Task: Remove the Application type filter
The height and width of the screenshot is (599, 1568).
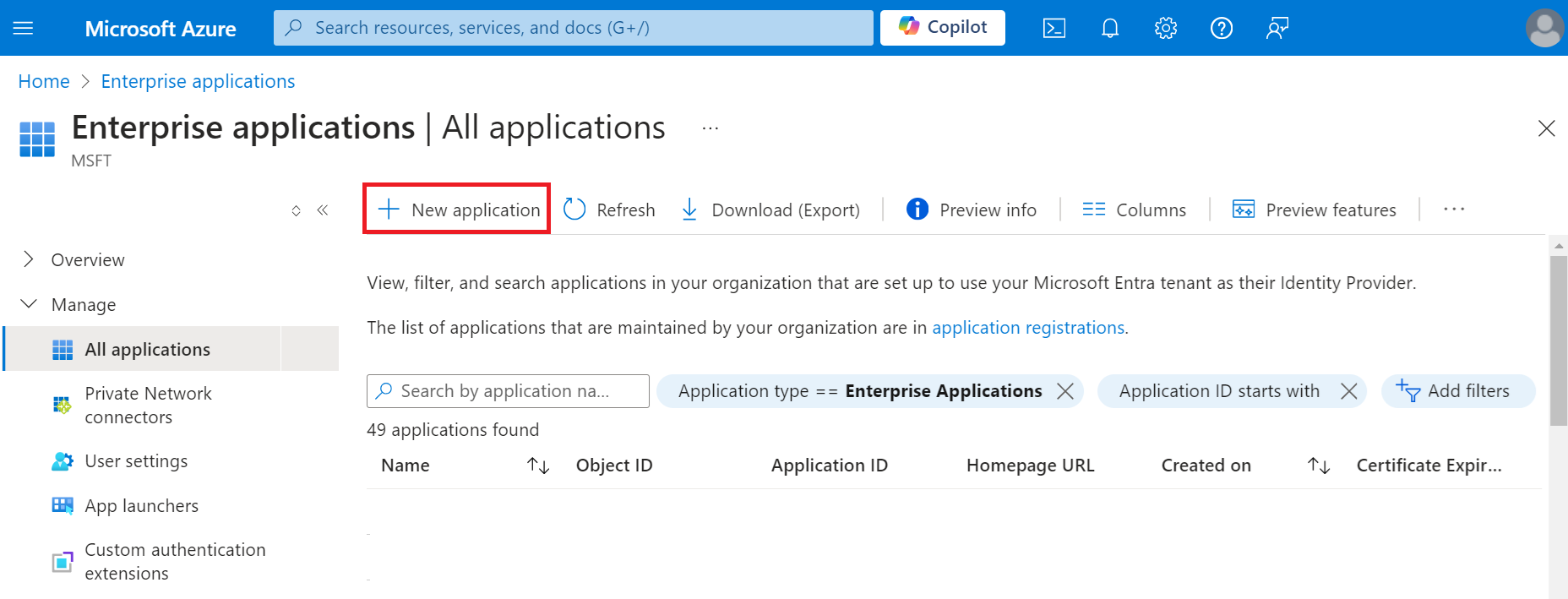Action: click(1065, 391)
